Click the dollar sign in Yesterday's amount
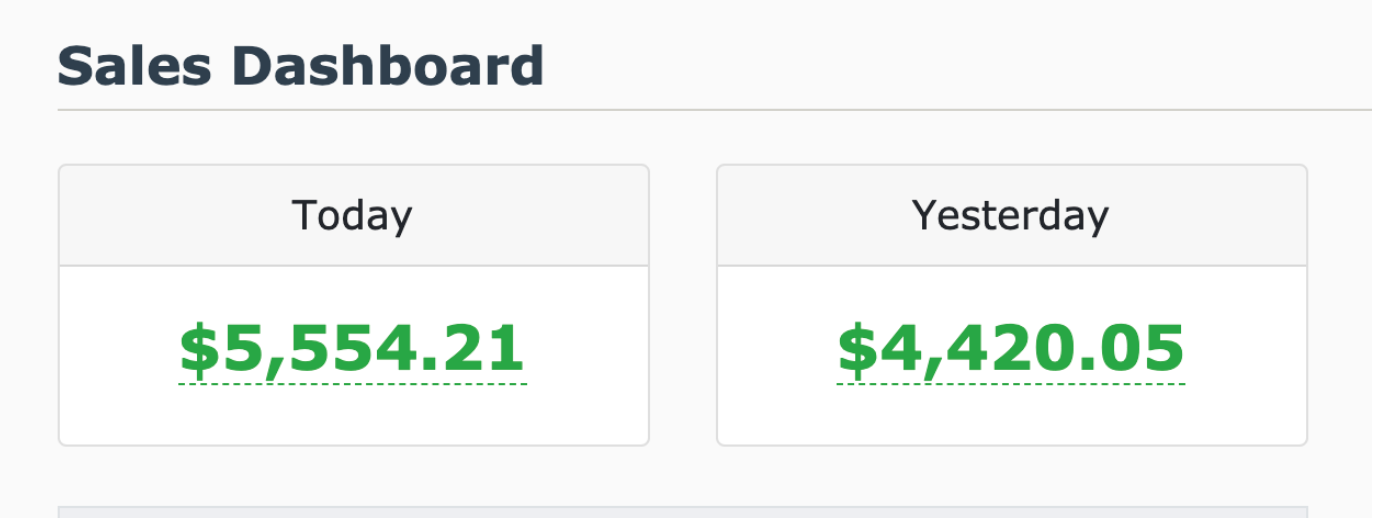Screen dimensions: 1376x518 click(x=856, y=349)
